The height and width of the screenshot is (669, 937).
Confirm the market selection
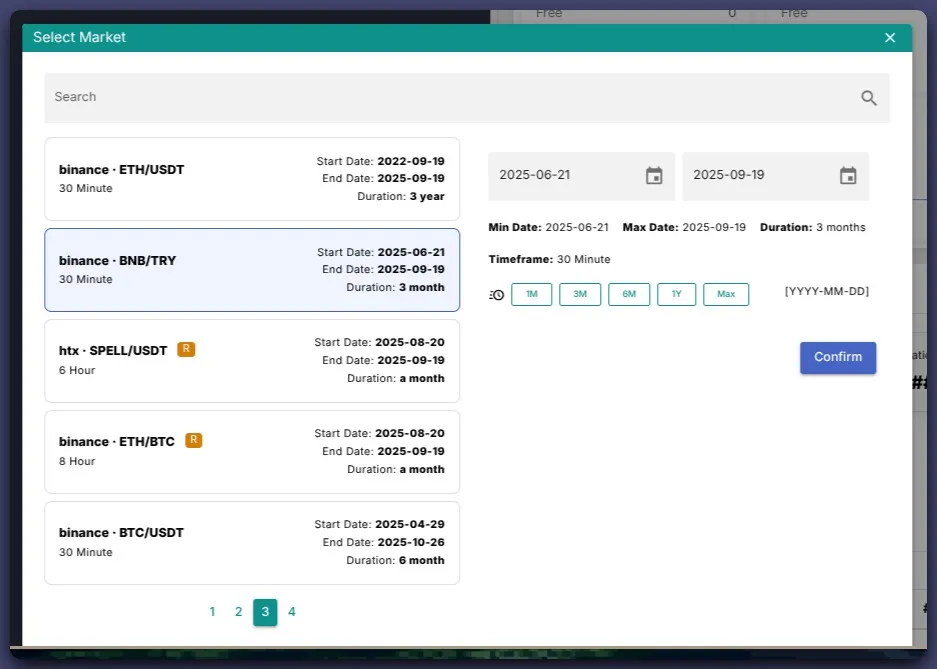(837, 358)
